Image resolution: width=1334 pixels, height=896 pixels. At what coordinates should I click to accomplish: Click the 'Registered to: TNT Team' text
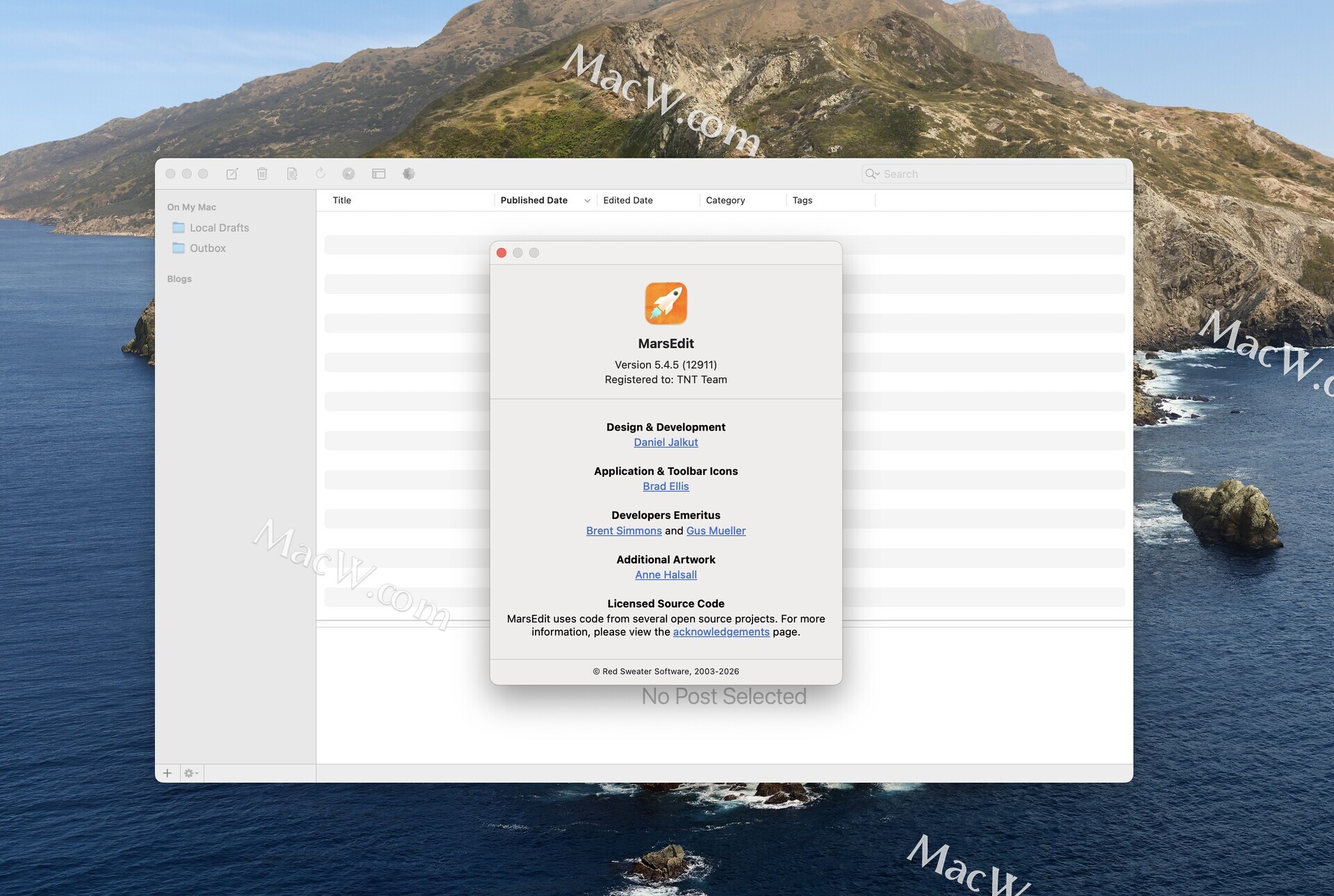[666, 379]
